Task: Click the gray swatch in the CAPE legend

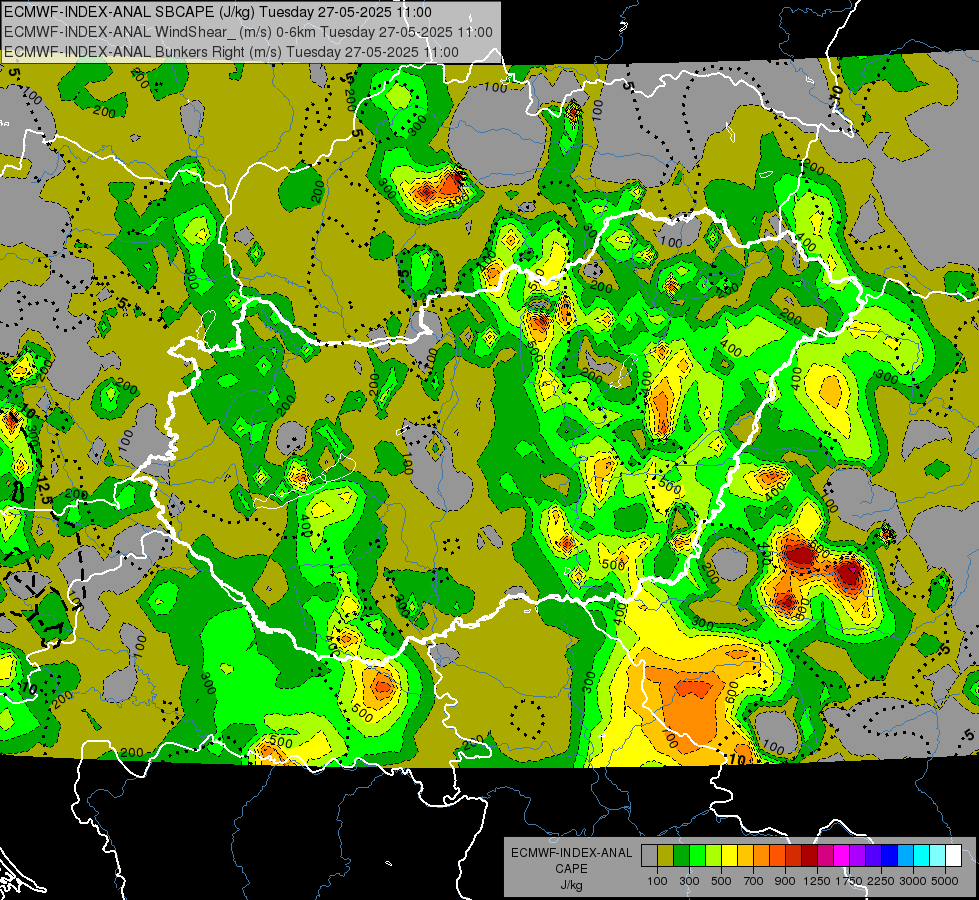Action: click(649, 856)
